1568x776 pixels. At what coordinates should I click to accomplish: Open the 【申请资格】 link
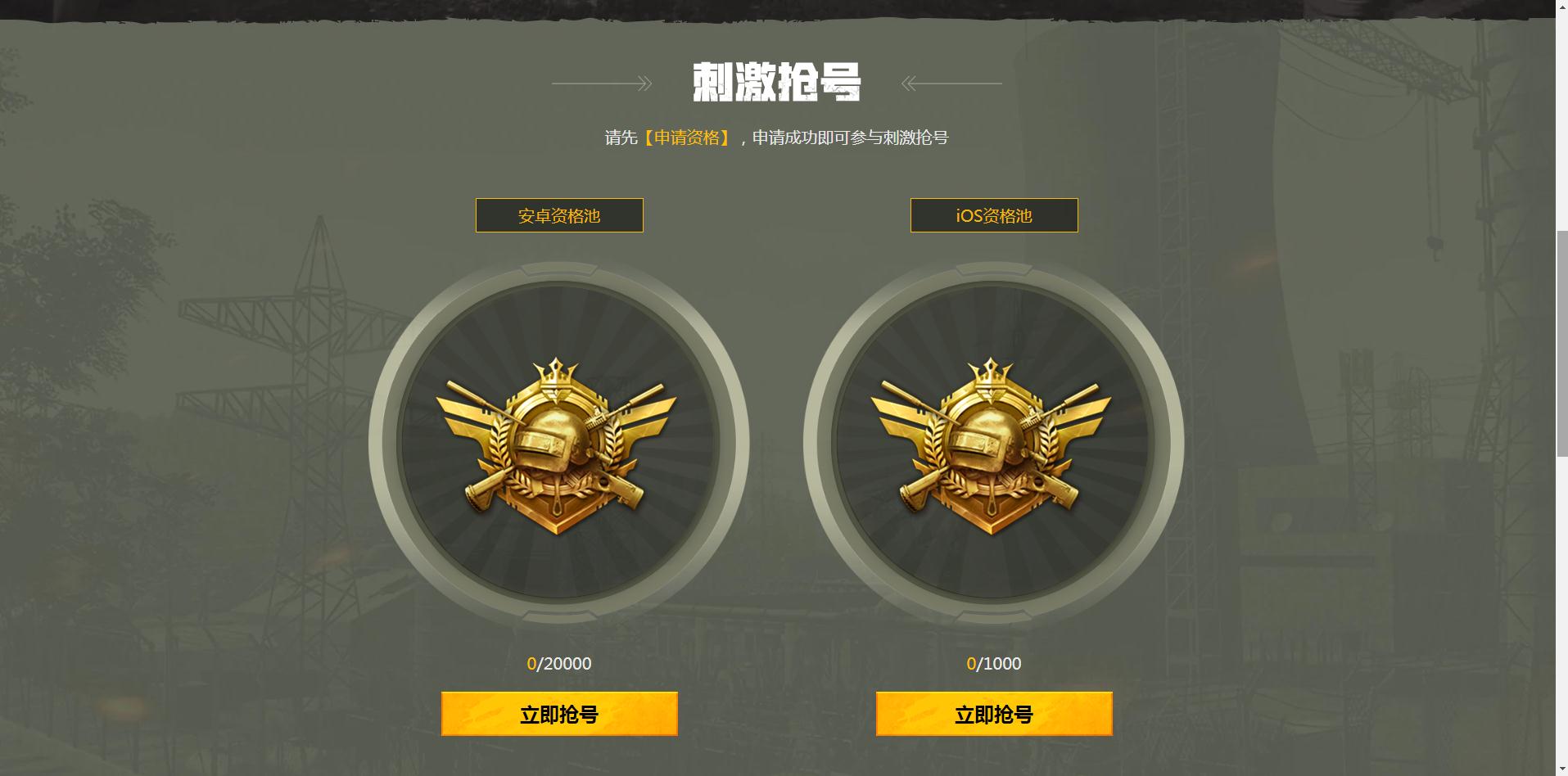pos(686,138)
